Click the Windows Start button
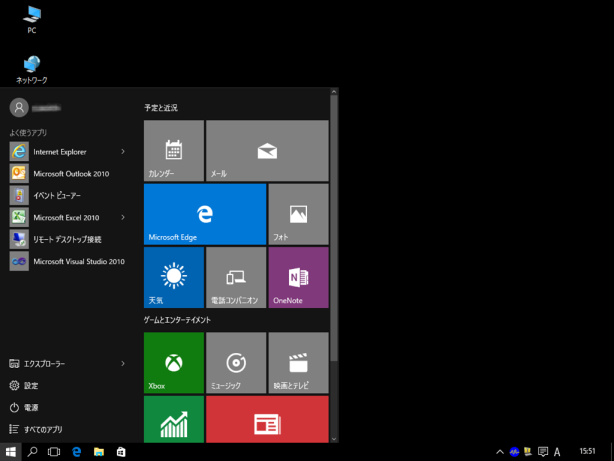Image resolution: width=614 pixels, height=461 pixels. [11, 452]
